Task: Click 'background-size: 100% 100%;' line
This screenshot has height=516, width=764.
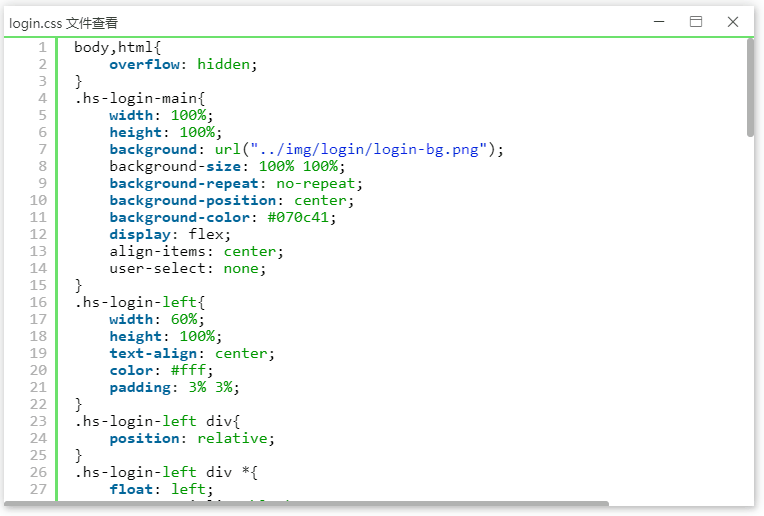Action: pos(228,166)
